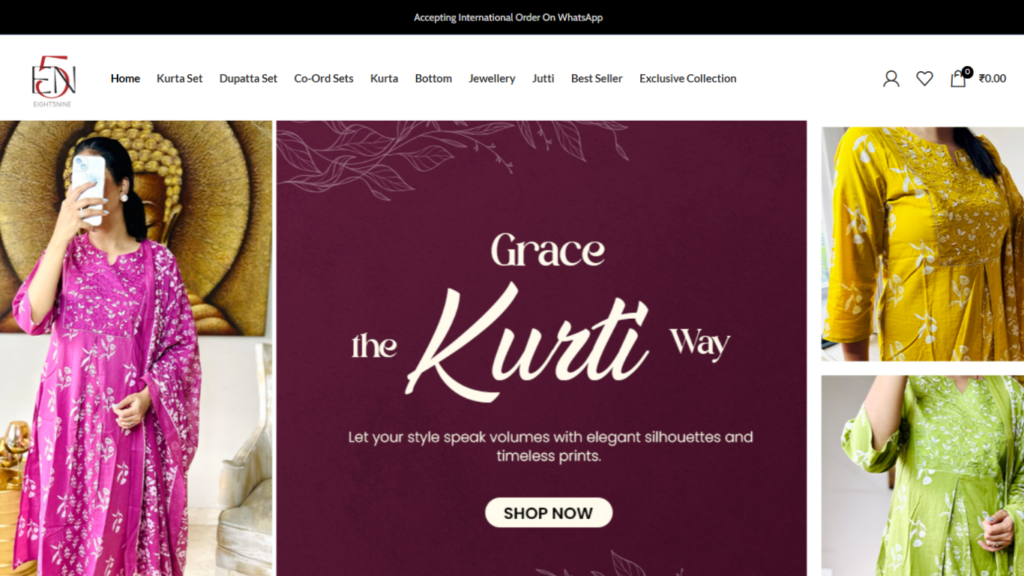Open the pink kurta model image

136,348
